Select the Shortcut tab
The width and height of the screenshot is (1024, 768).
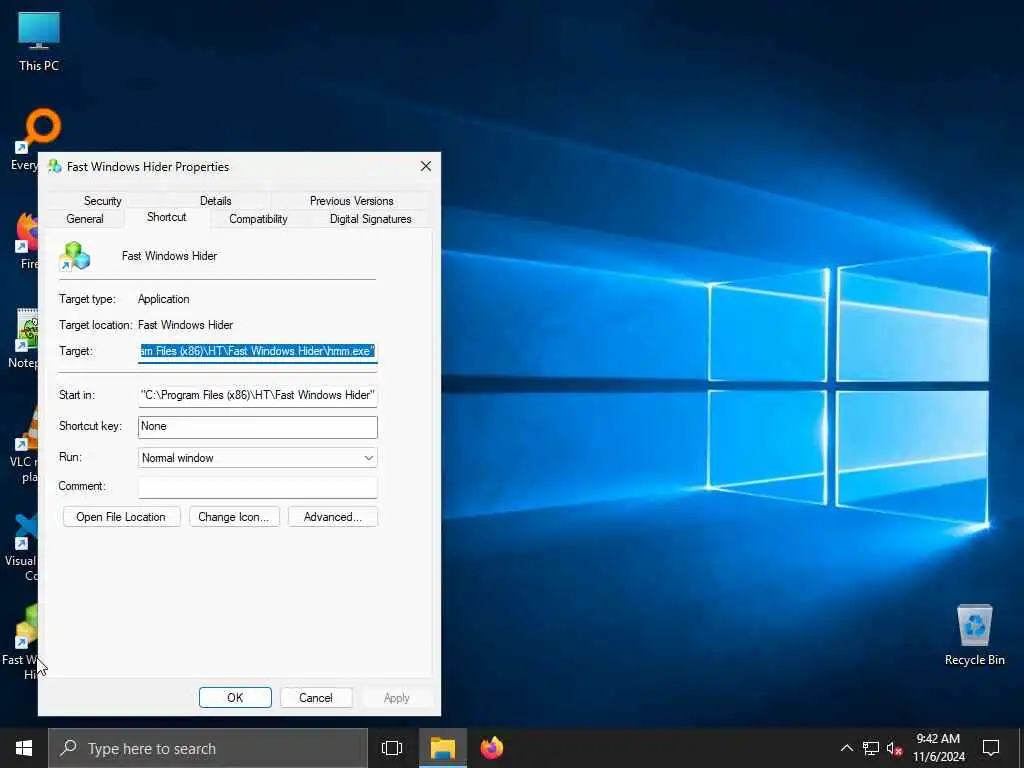tap(167, 217)
